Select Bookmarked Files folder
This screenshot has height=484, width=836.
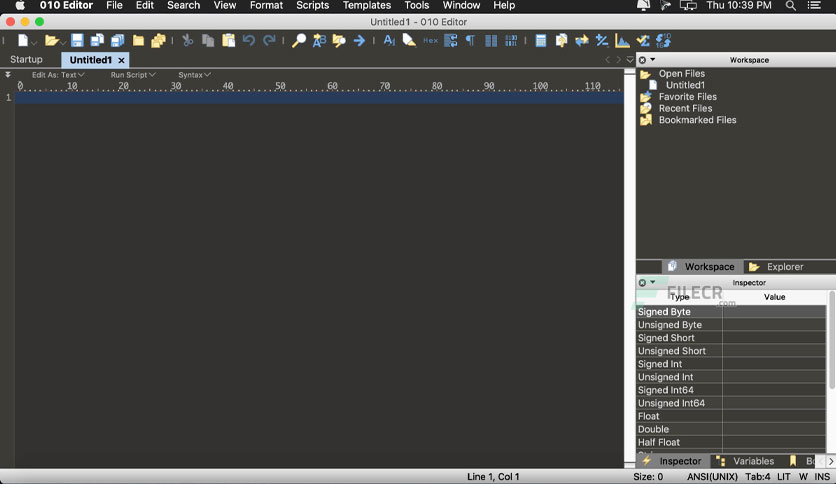[x=697, y=120]
